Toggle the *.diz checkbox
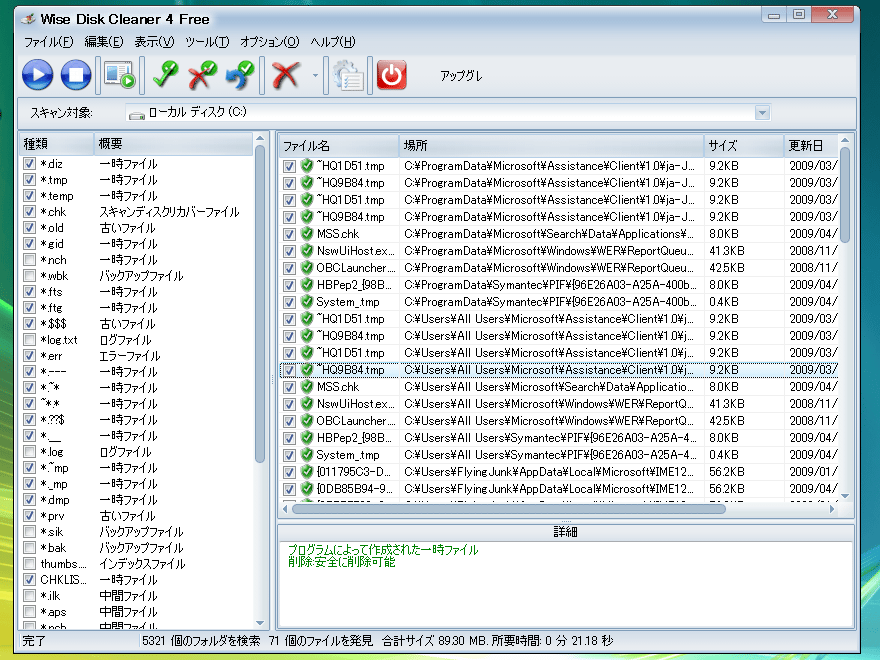Screen dimensions: 880x660 [30, 163]
